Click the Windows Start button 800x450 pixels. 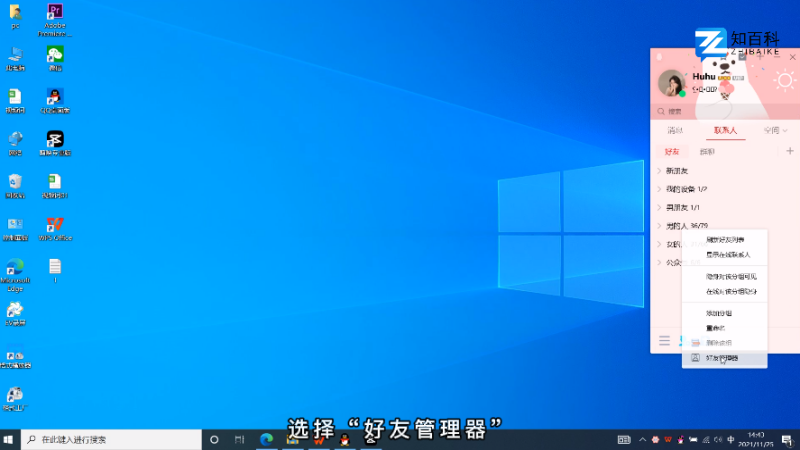9,440
